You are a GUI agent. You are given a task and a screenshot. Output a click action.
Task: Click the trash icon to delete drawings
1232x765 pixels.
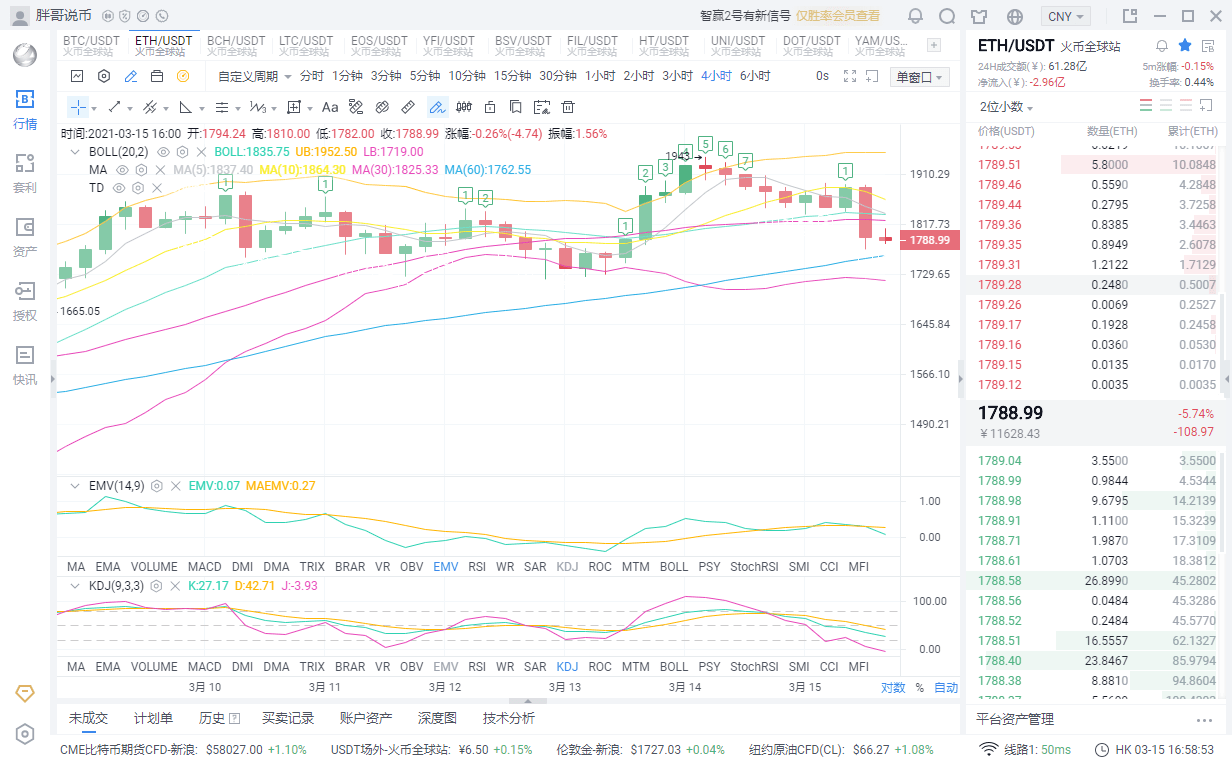coord(568,107)
